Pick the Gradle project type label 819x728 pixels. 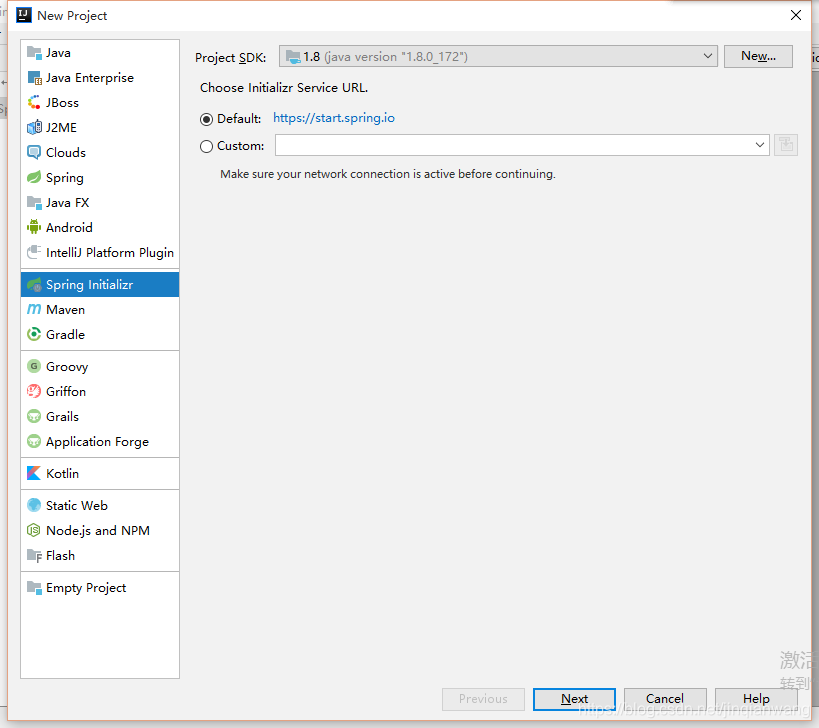point(65,334)
